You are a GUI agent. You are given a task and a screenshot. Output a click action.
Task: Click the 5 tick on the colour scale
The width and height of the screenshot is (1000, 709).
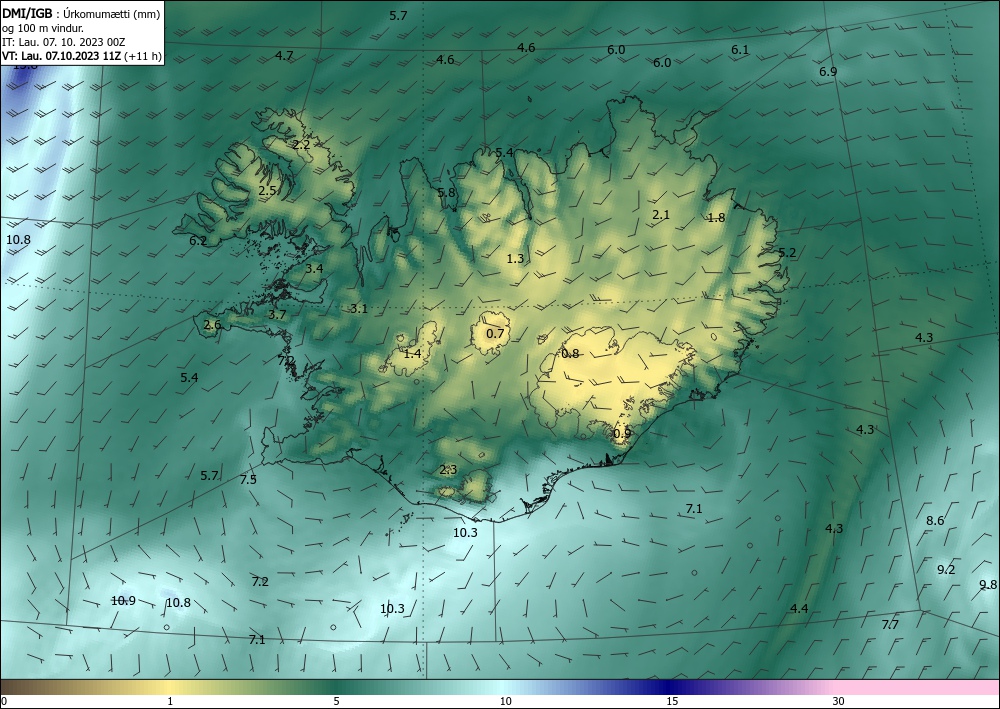click(x=336, y=701)
